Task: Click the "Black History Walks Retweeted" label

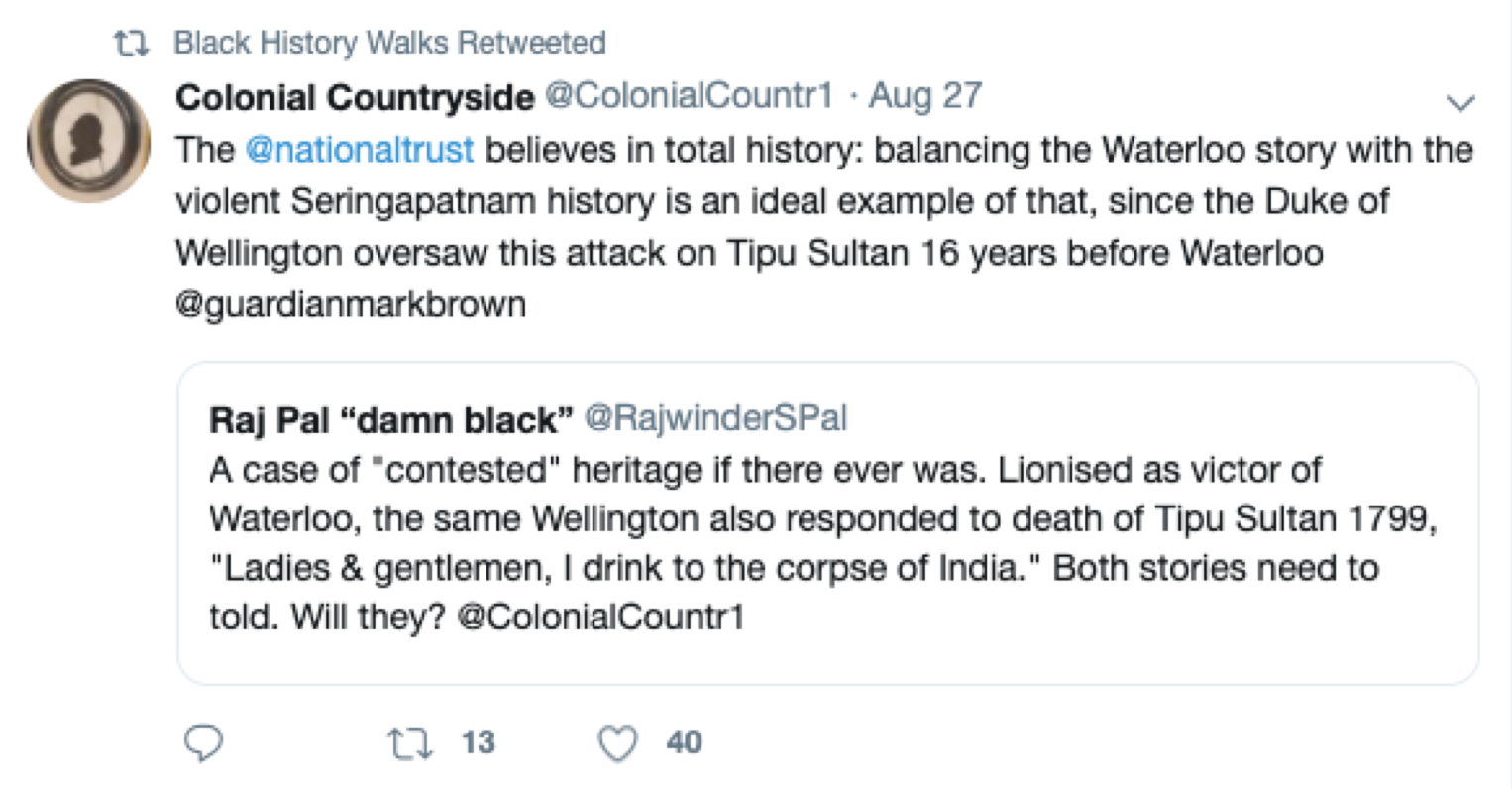Action: click(389, 43)
